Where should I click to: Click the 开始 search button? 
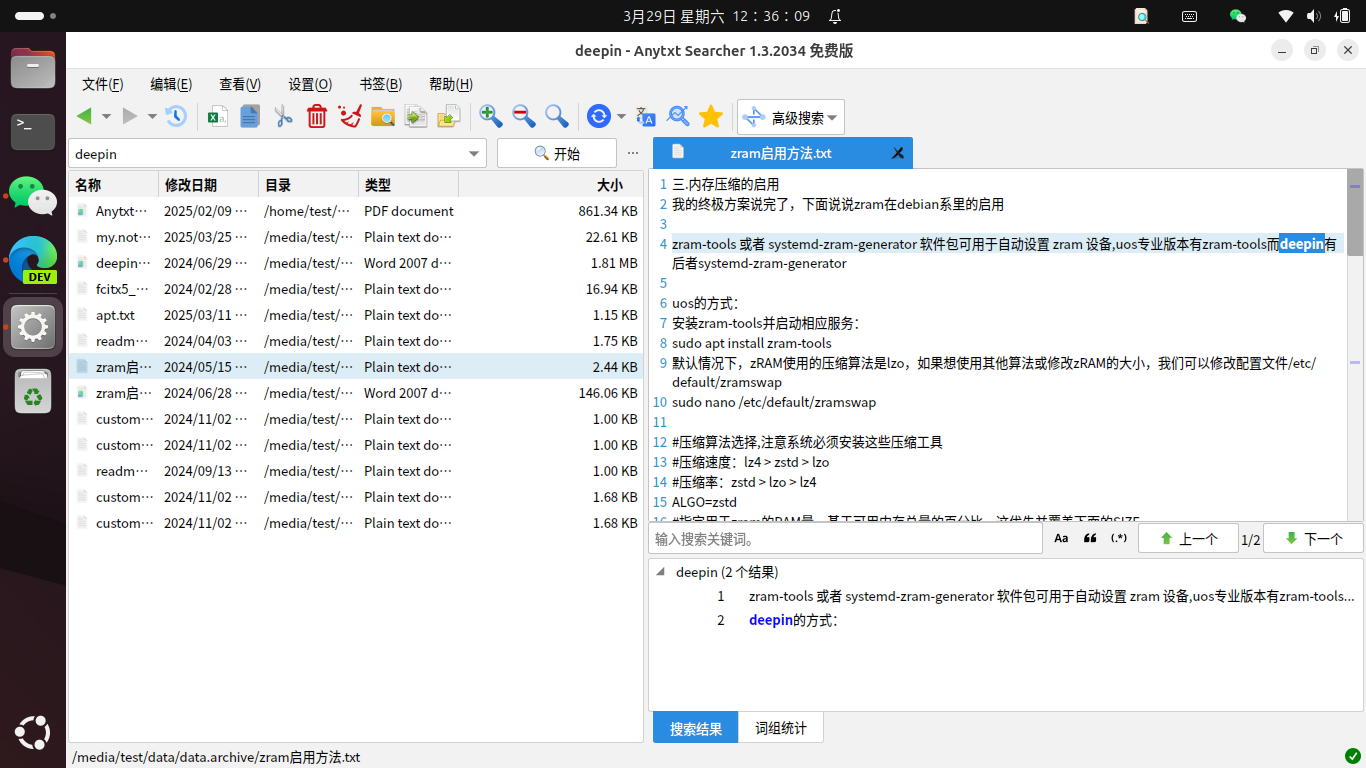click(x=556, y=153)
